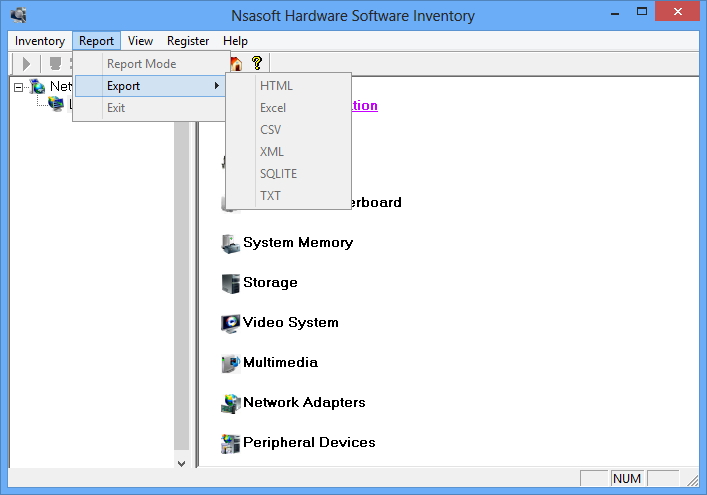The height and width of the screenshot is (495, 707).
Task: Export report as TXT
Action: coord(289,196)
